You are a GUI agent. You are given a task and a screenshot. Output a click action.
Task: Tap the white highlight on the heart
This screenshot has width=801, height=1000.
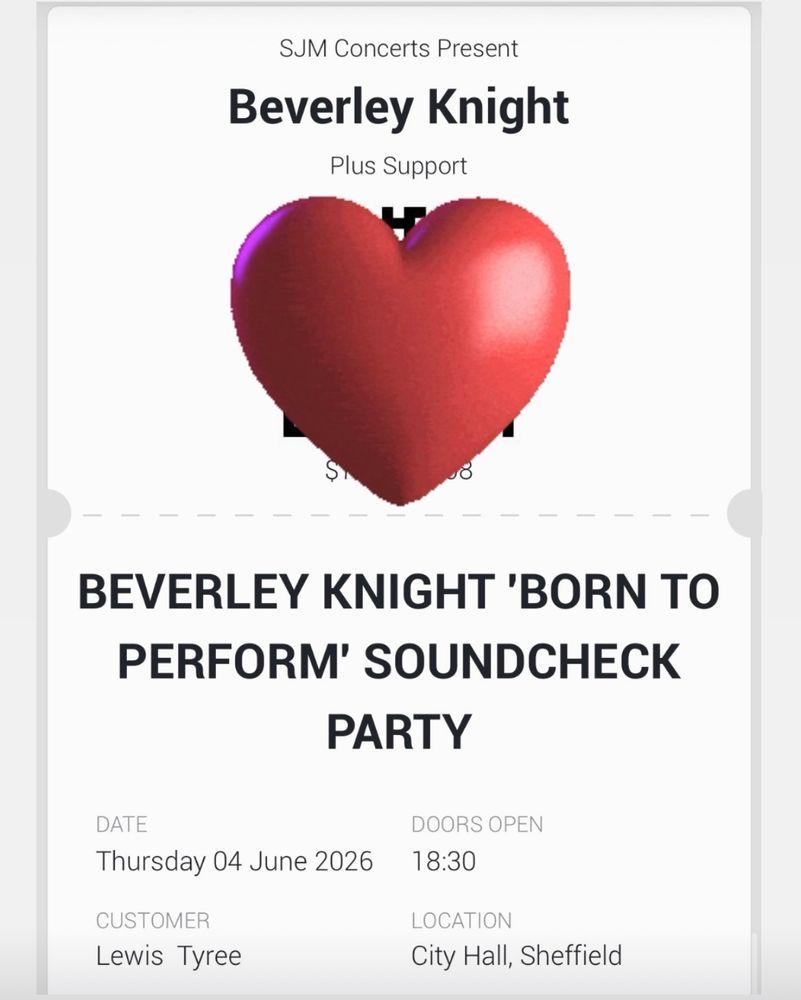point(518,285)
